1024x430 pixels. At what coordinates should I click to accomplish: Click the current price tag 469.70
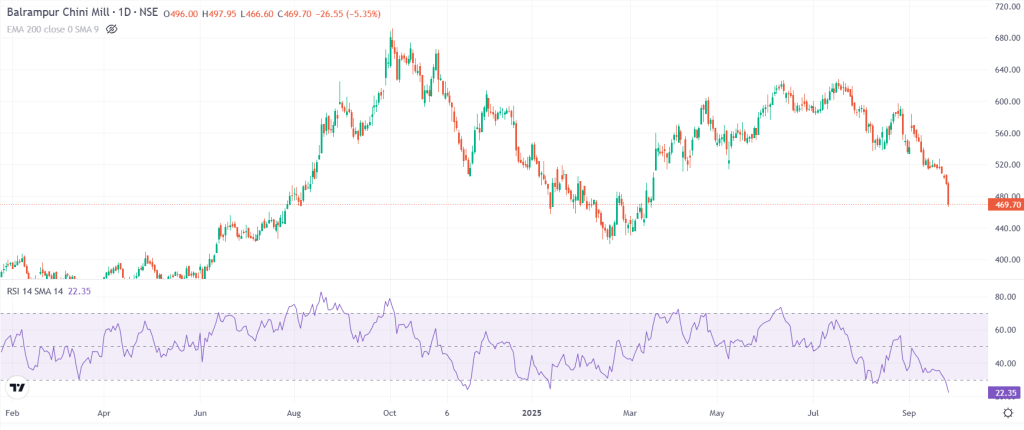[1005, 205]
